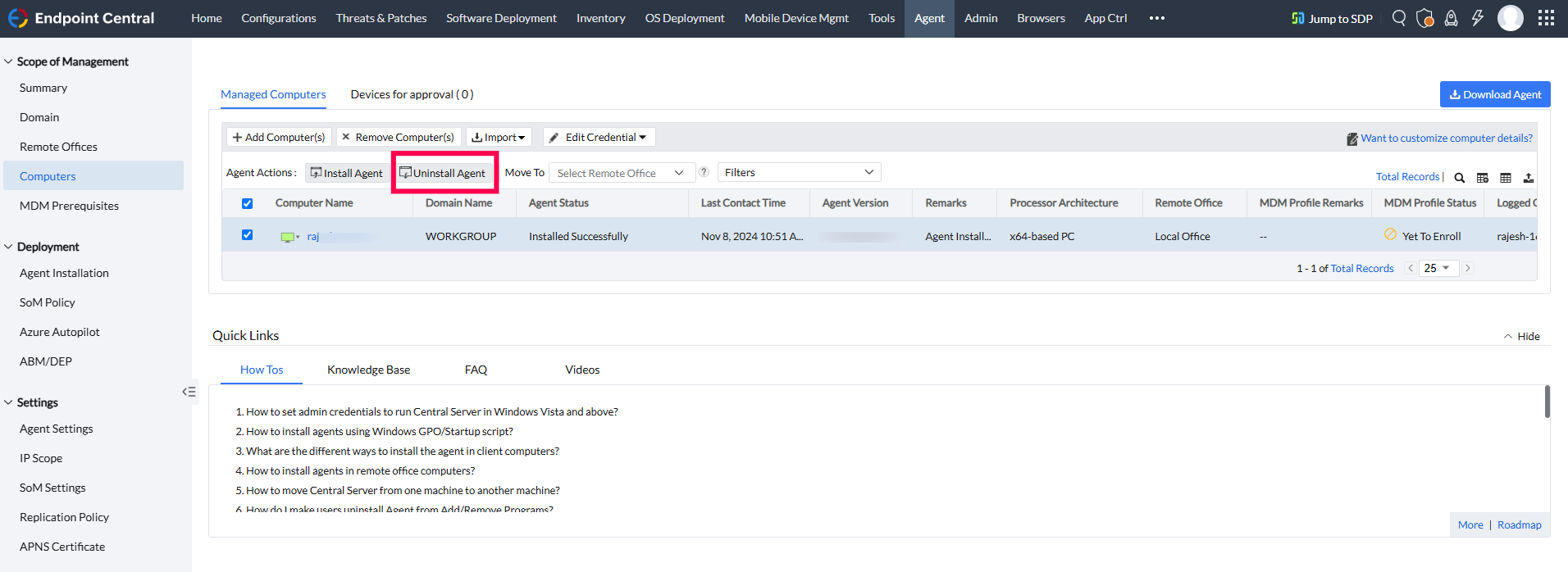Viewport: 1568px width, 572px height.
Task: Open the apps grid launcher icon
Action: coord(1546,18)
